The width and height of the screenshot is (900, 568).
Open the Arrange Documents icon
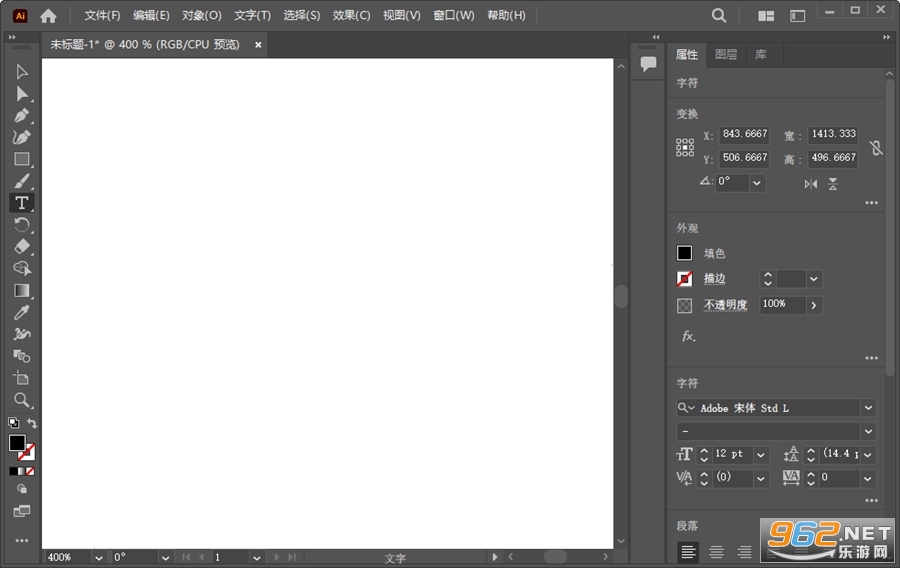tap(766, 16)
